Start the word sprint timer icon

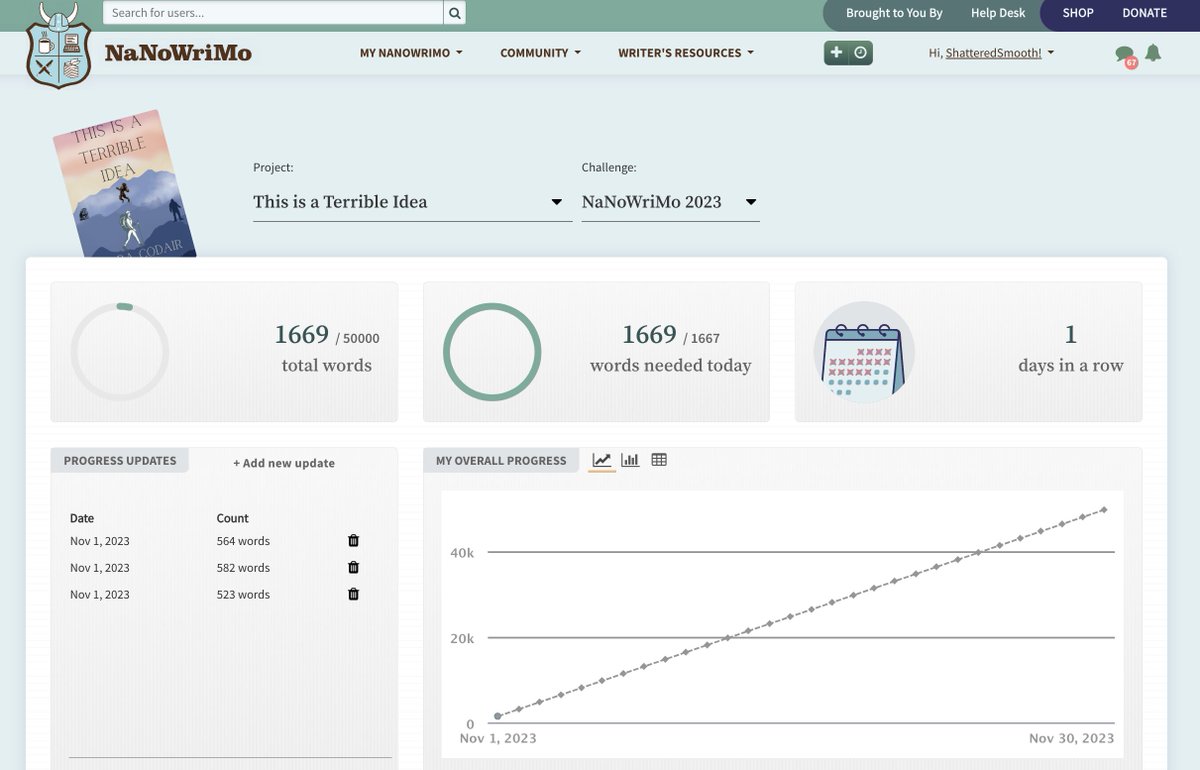pyautogui.click(x=860, y=53)
